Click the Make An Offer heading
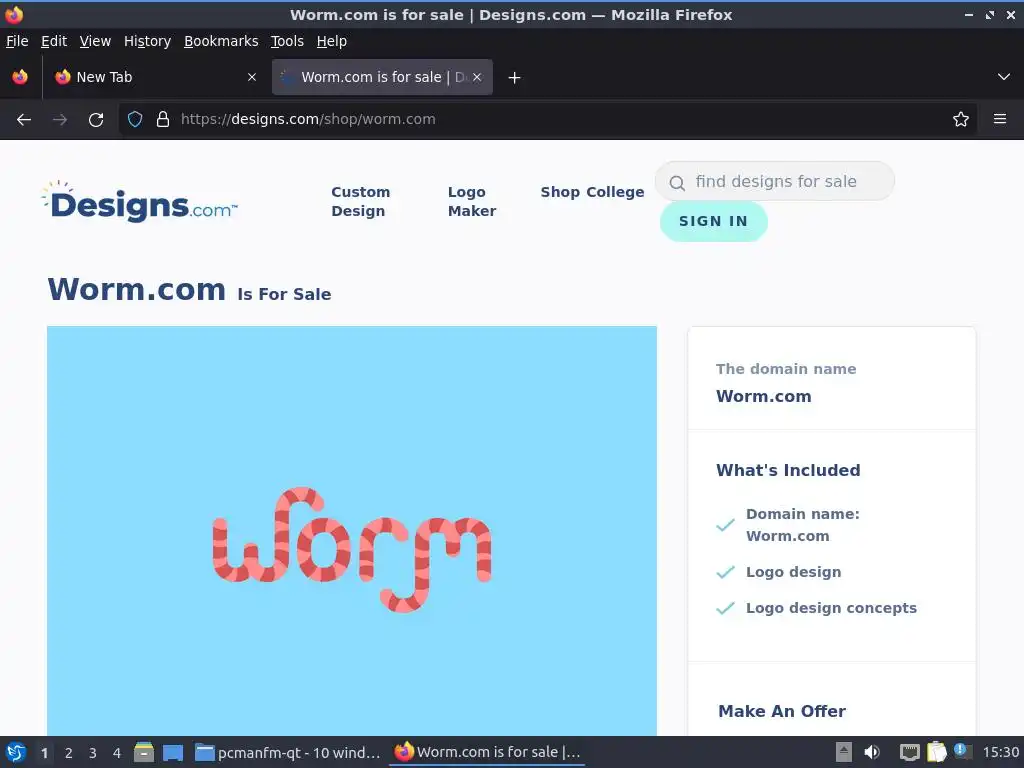This screenshot has height=768, width=1024. coord(782,711)
